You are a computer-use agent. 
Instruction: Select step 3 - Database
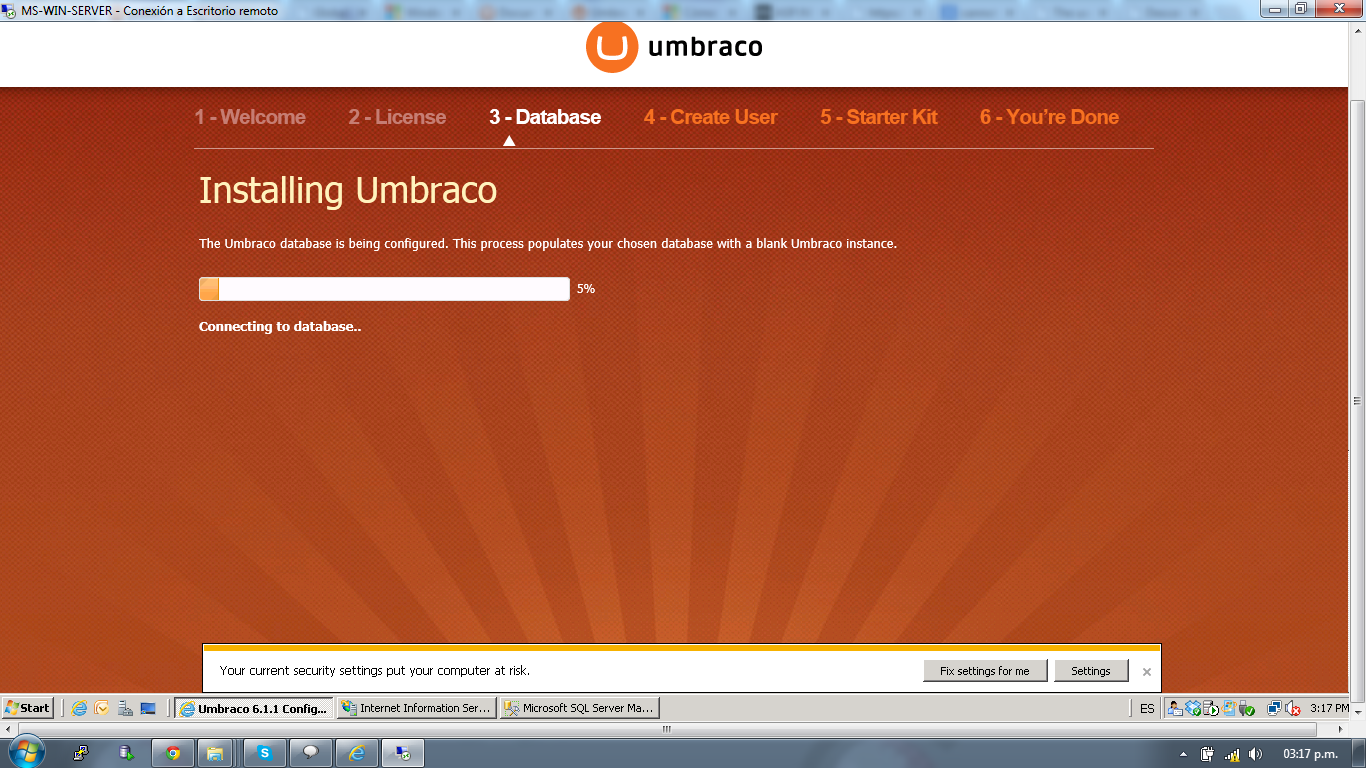point(545,117)
